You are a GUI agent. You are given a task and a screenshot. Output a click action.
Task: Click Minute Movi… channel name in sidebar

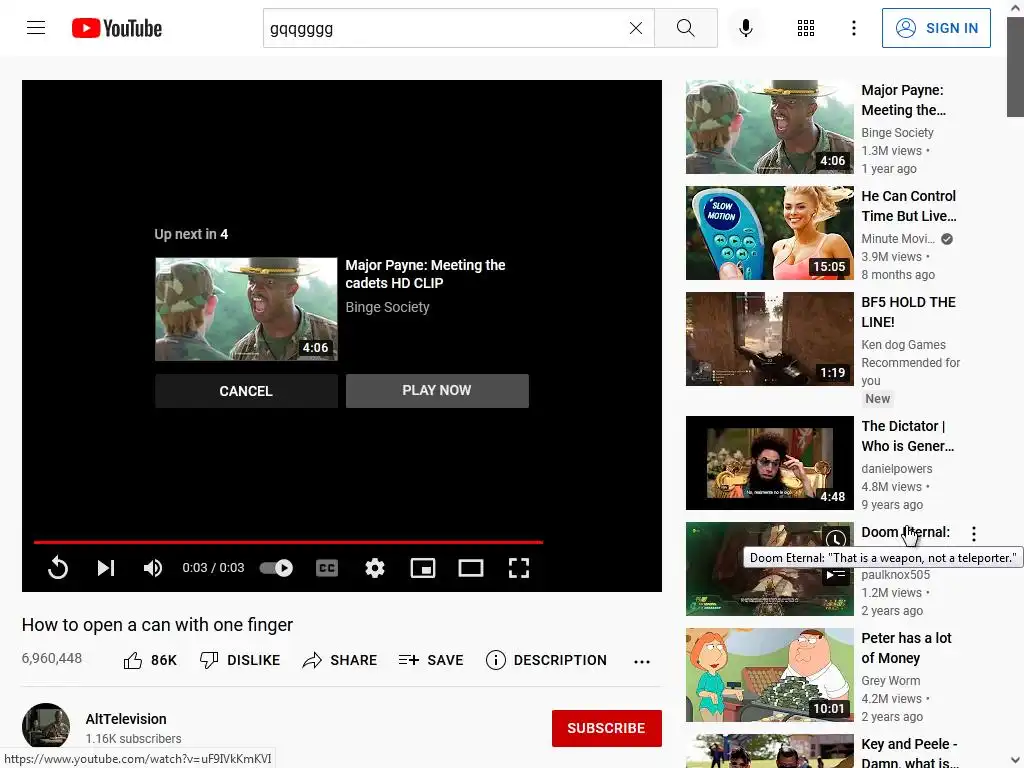coord(898,238)
